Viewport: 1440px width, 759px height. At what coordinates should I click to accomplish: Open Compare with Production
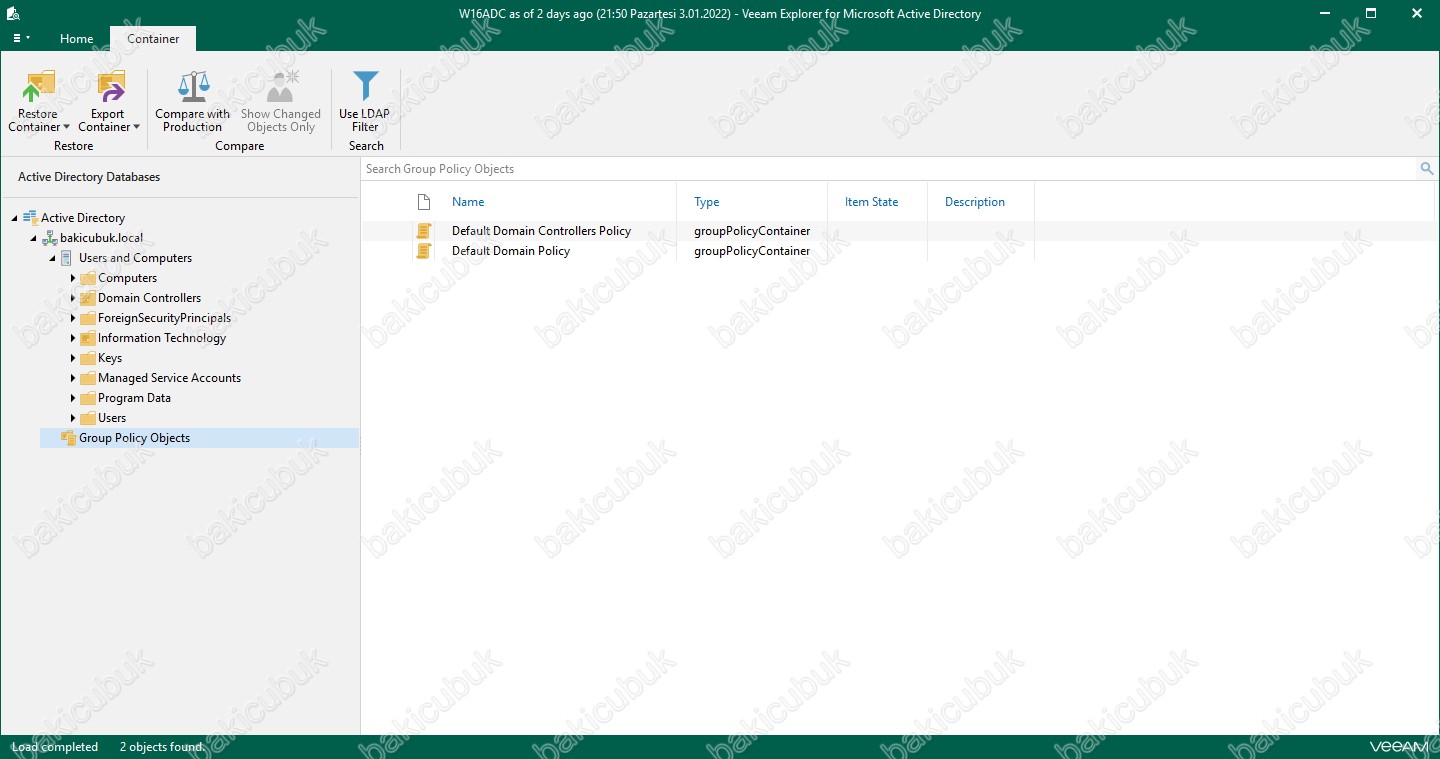pyautogui.click(x=193, y=102)
